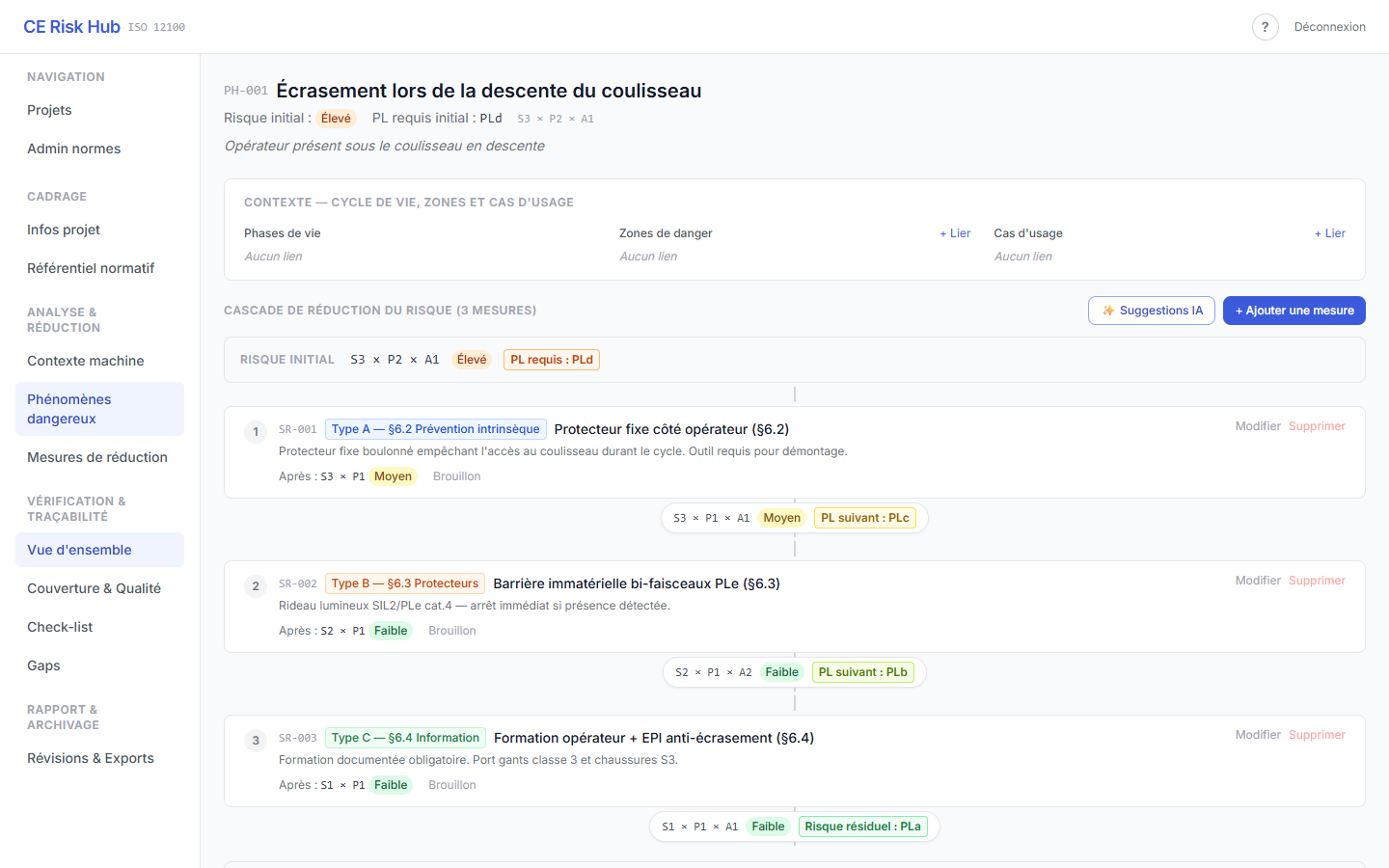Click step number 3 circle

pyautogui.click(x=256, y=741)
